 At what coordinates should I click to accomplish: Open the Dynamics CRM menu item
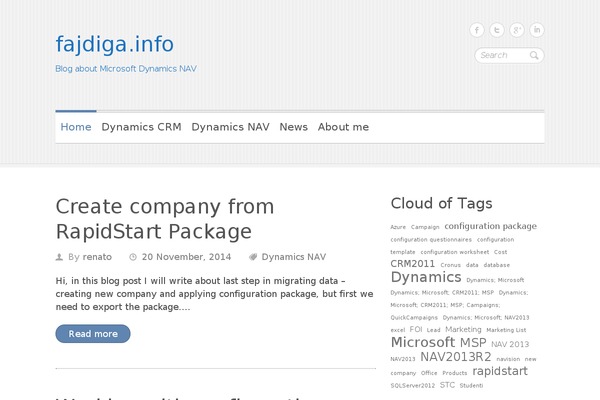click(x=141, y=127)
